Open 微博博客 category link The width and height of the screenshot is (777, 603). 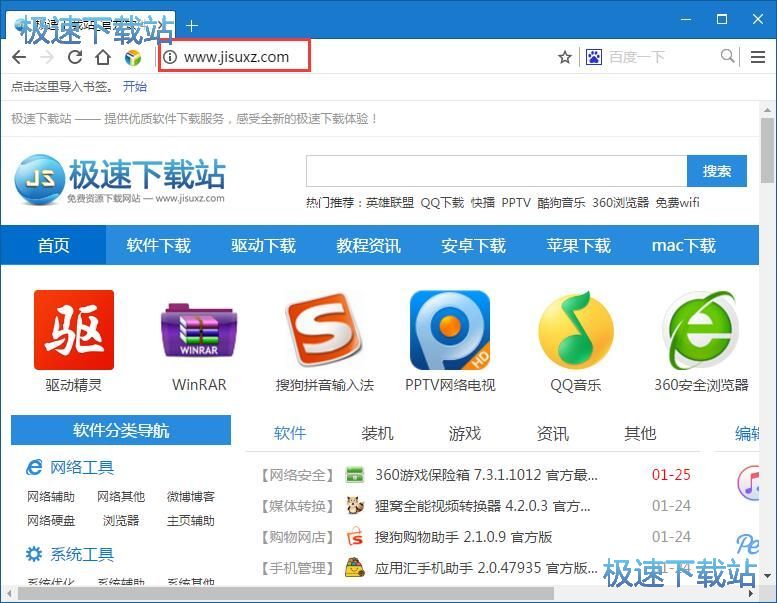pos(191,496)
